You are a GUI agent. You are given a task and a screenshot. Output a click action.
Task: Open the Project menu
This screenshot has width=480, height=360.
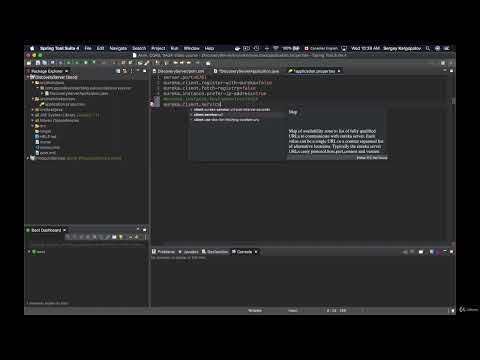coord(158,48)
